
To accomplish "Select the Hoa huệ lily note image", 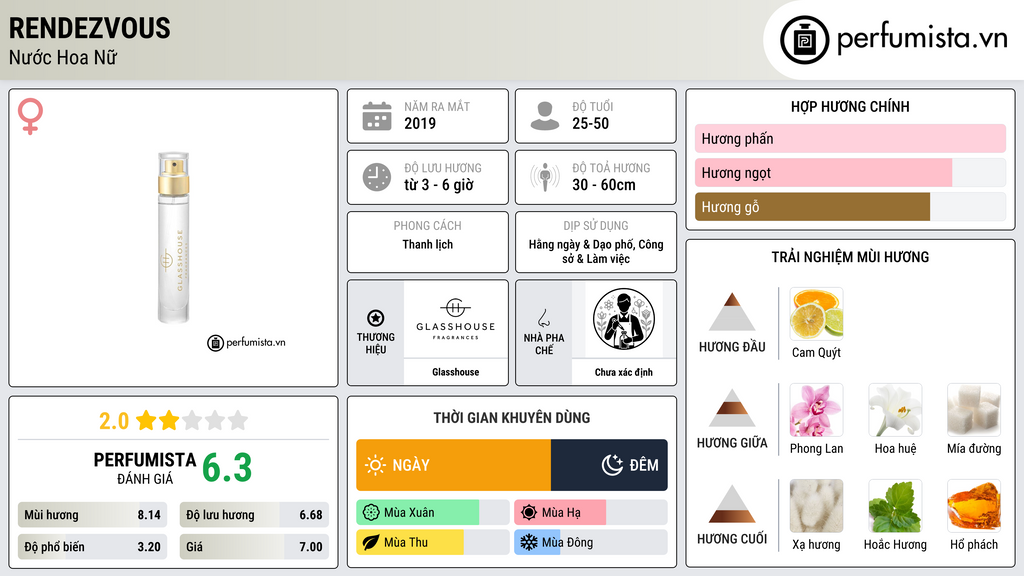I will click(x=895, y=409).
